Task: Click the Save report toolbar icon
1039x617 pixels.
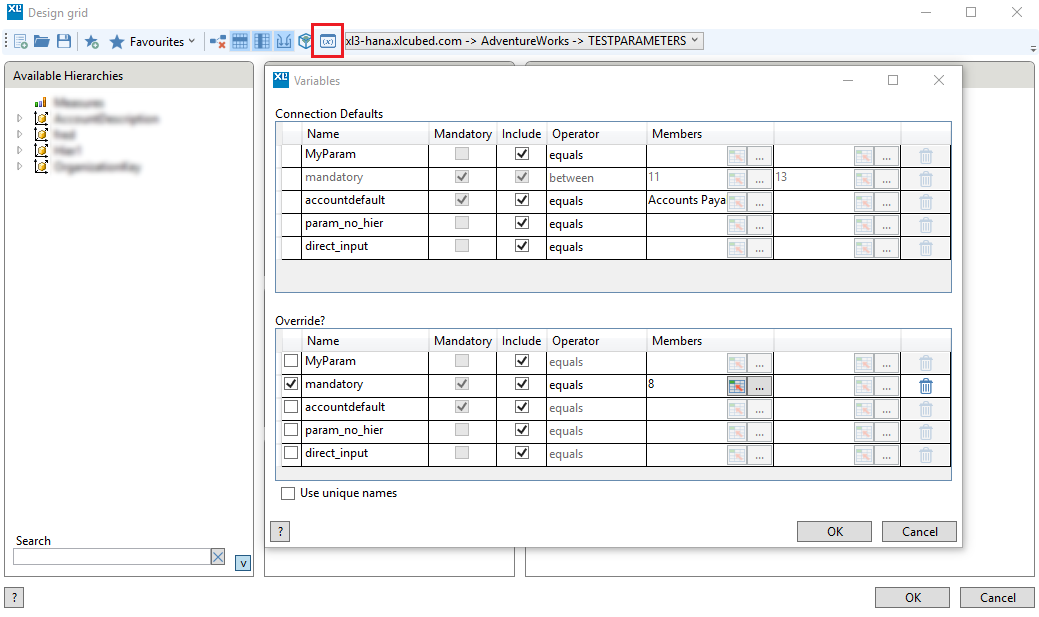Action: (63, 41)
